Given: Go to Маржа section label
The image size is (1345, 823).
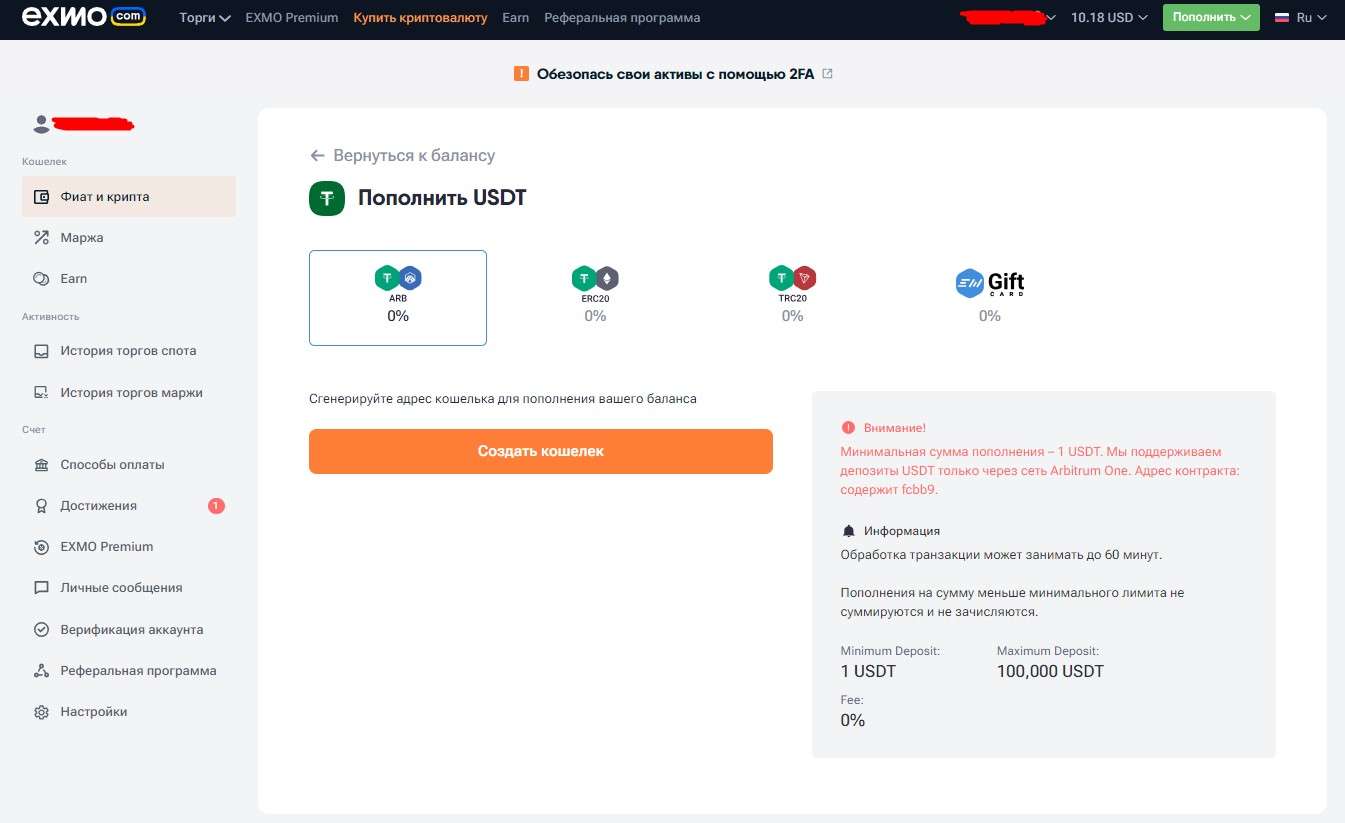Looking at the screenshot, I should coord(82,238).
